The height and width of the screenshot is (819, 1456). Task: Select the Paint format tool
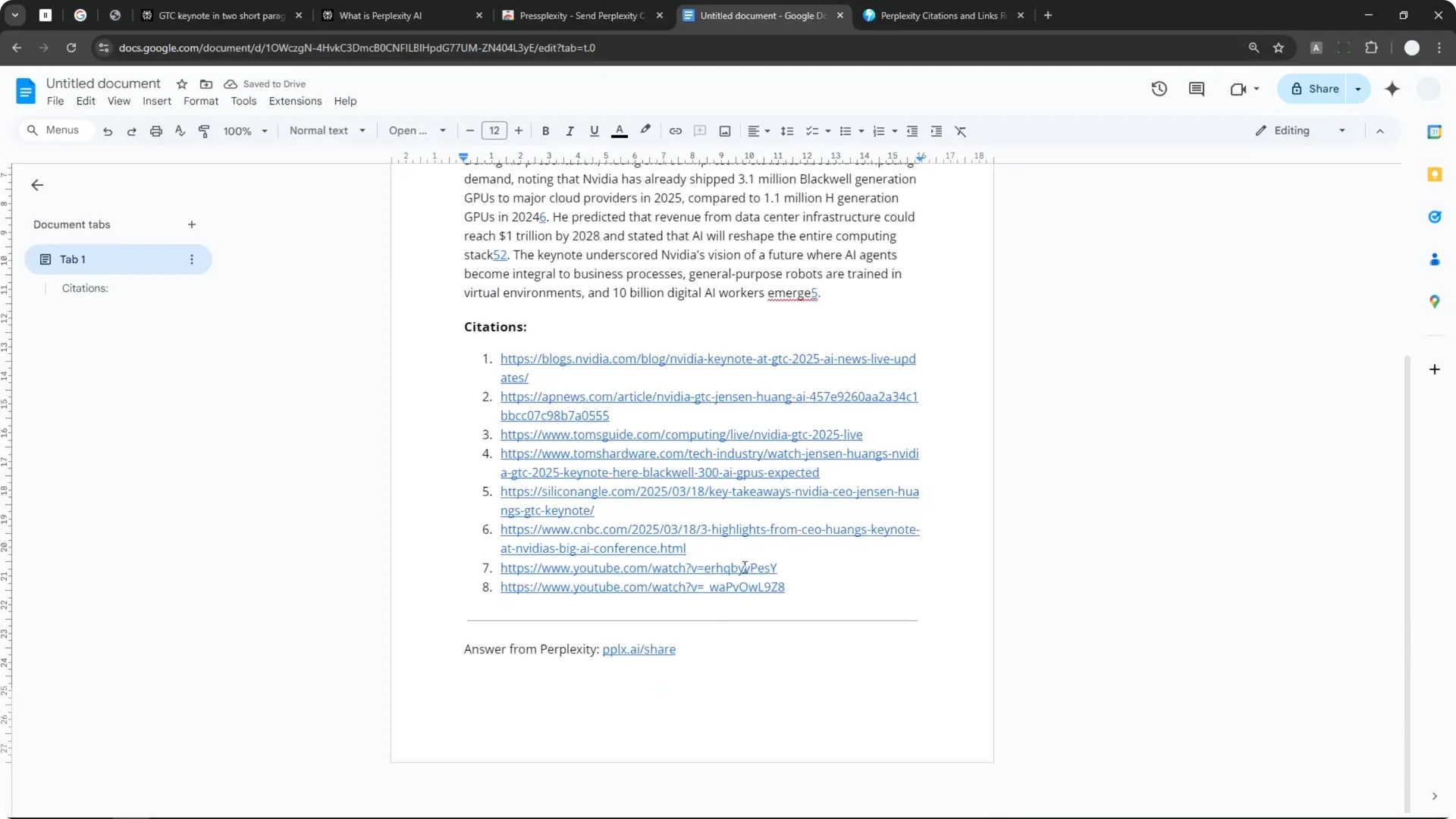pyautogui.click(x=203, y=130)
